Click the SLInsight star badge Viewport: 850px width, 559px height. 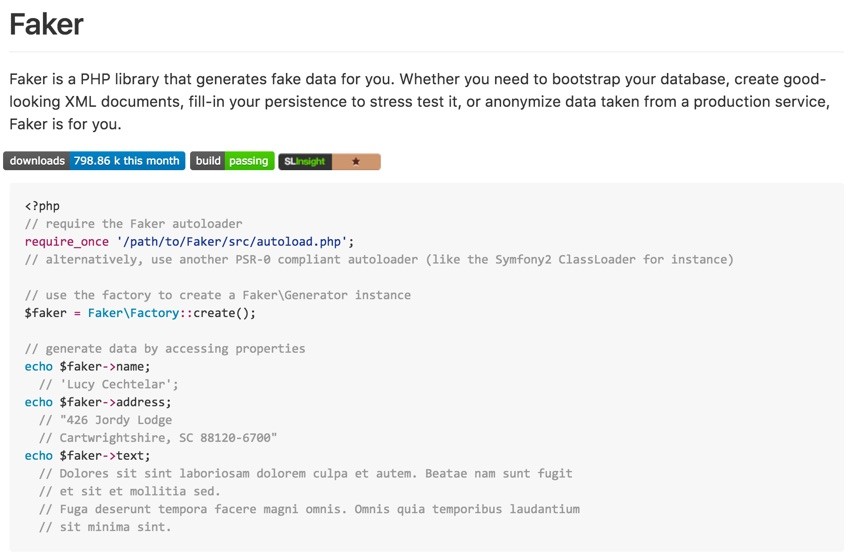[330, 162]
